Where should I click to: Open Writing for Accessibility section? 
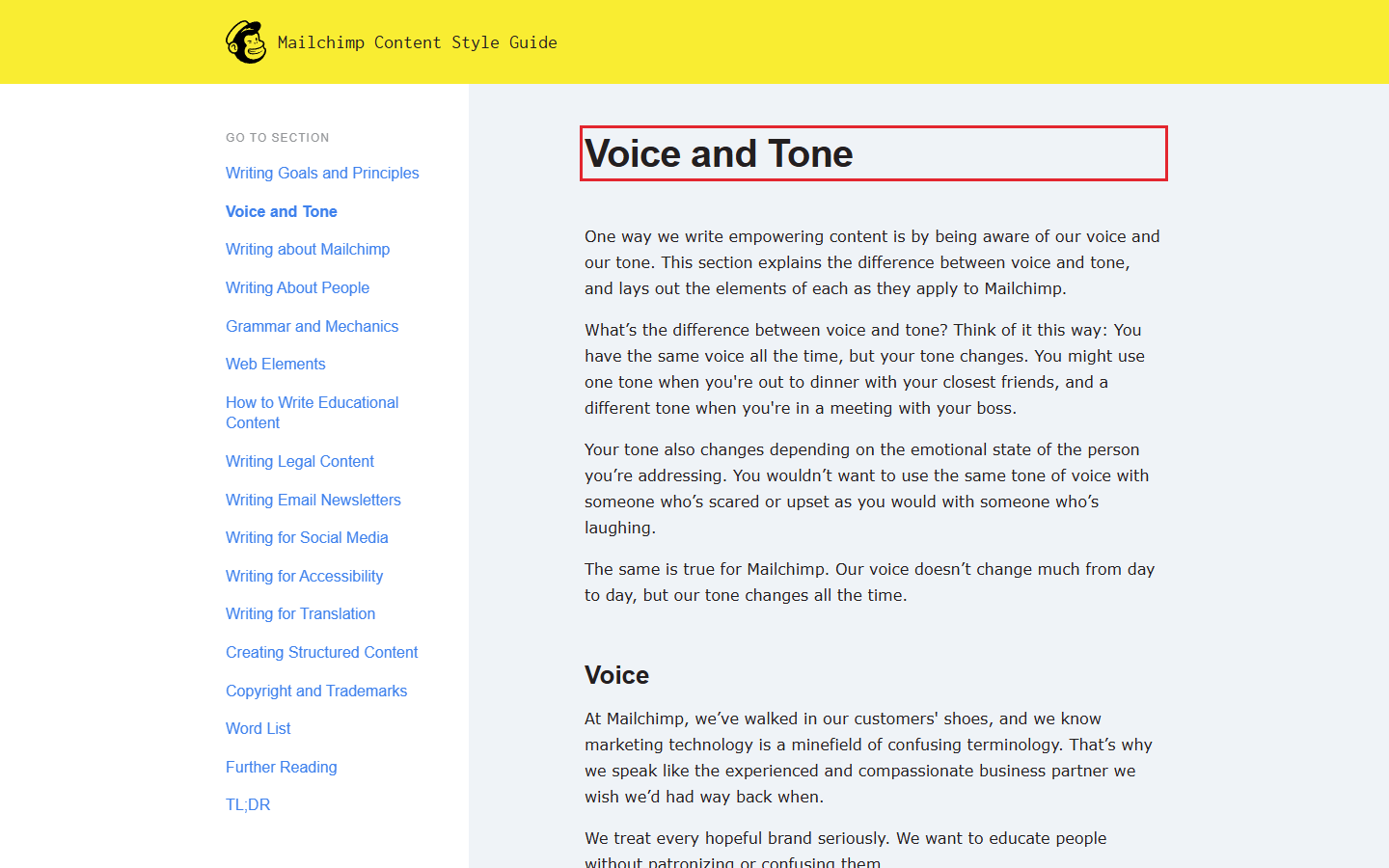pos(304,576)
